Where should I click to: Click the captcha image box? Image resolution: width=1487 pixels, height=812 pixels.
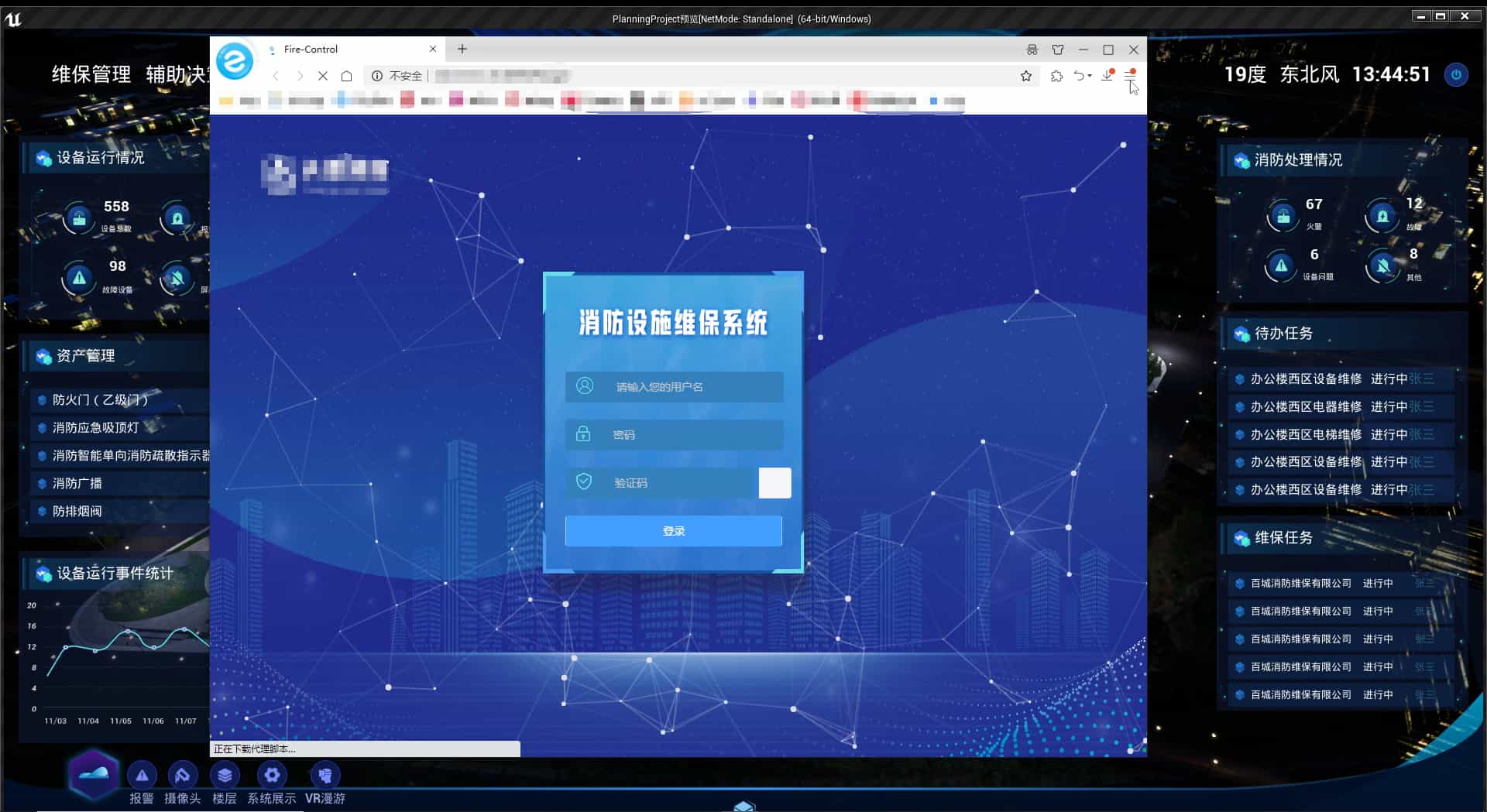(x=774, y=483)
